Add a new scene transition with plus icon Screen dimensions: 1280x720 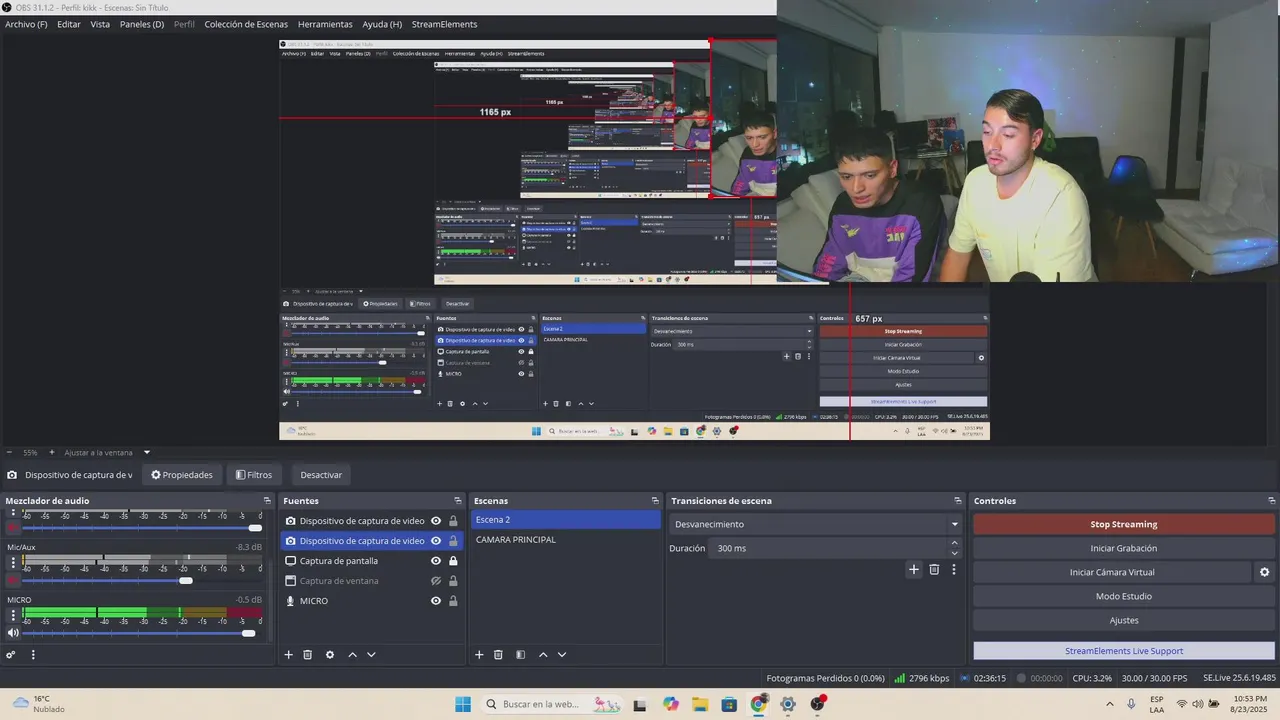913,569
